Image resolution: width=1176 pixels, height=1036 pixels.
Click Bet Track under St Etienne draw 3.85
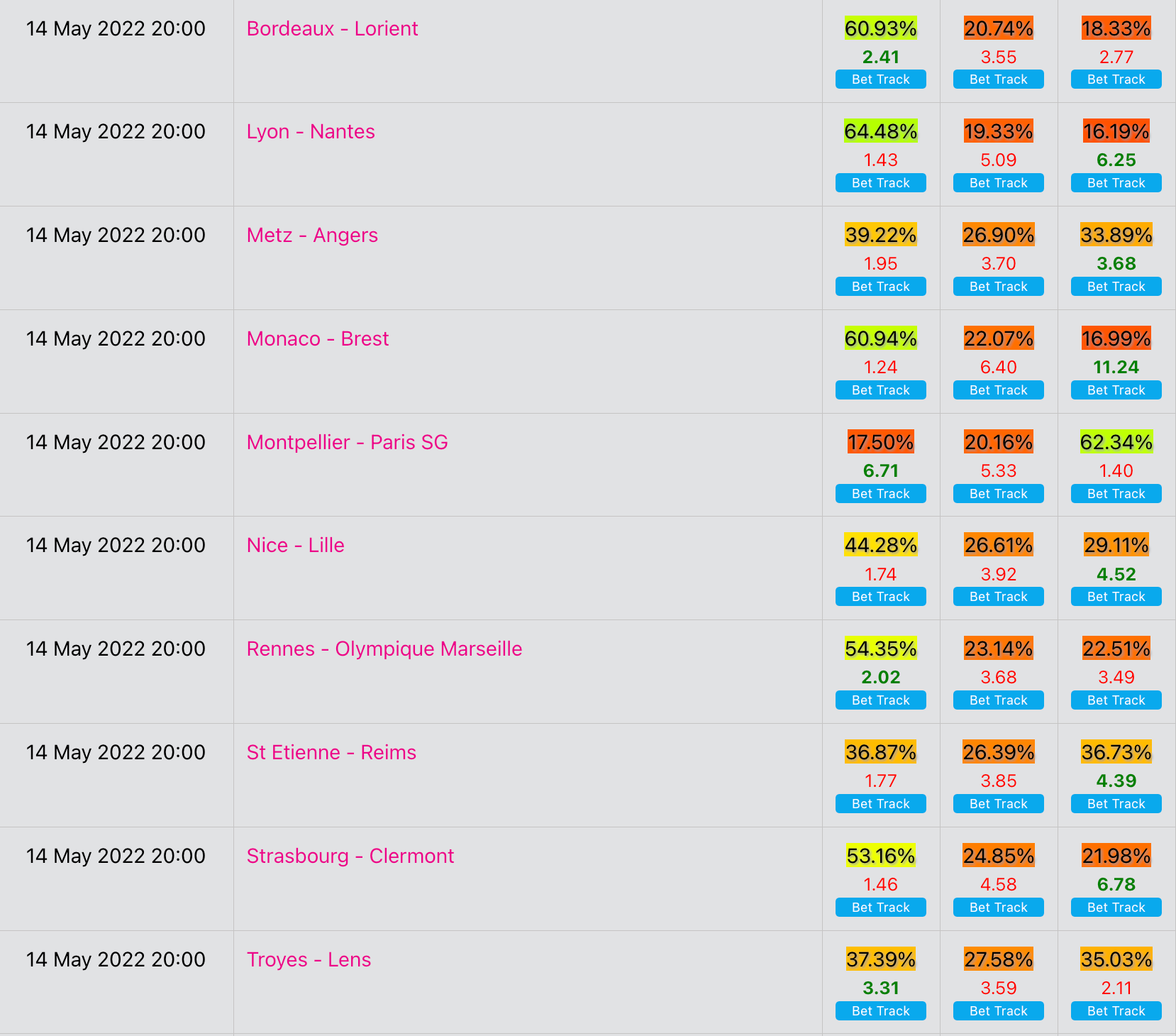pos(999,804)
